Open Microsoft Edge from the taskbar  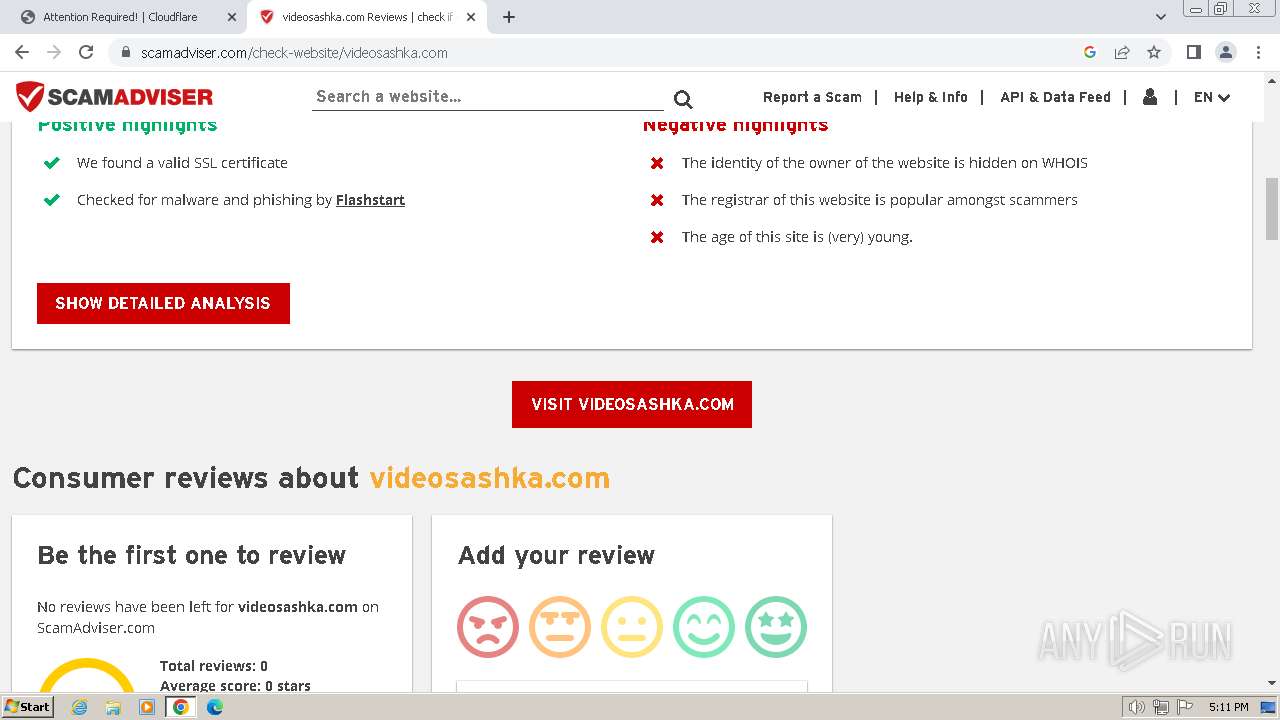click(215, 707)
